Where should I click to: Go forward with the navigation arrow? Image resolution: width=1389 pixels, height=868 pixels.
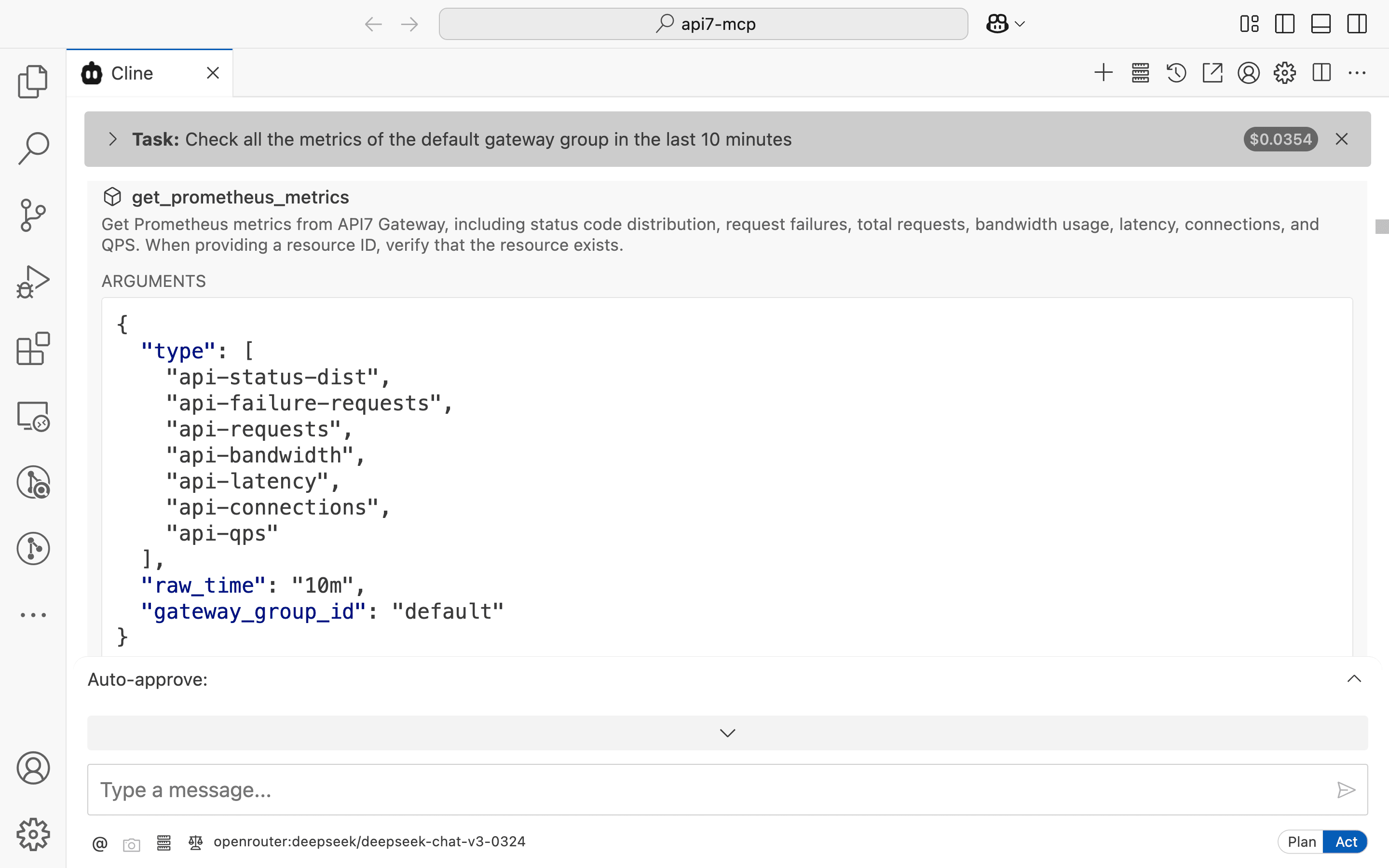(409, 24)
